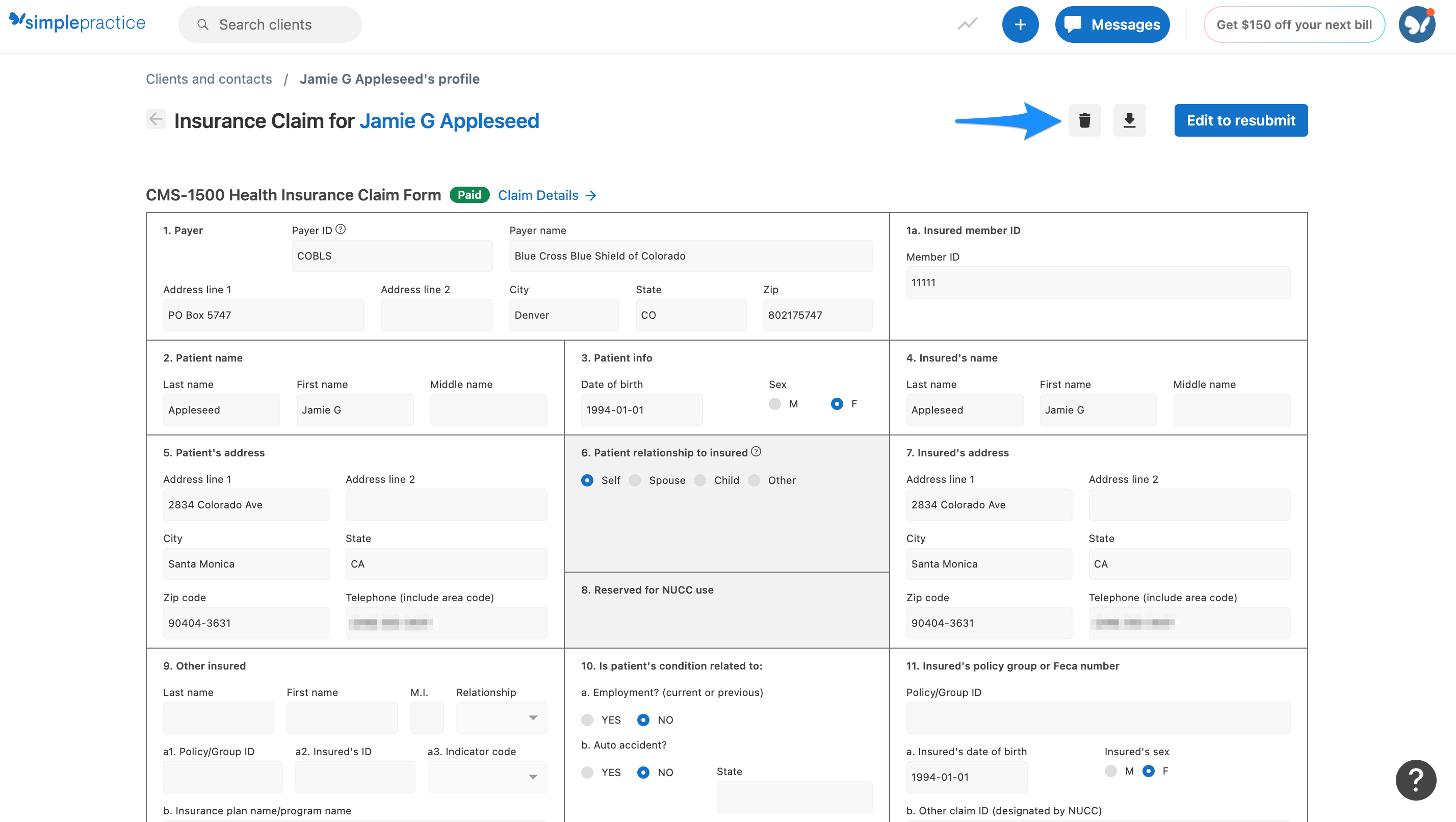The height and width of the screenshot is (822, 1456).
Task: Click patient Middle name field
Action: [488, 410]
